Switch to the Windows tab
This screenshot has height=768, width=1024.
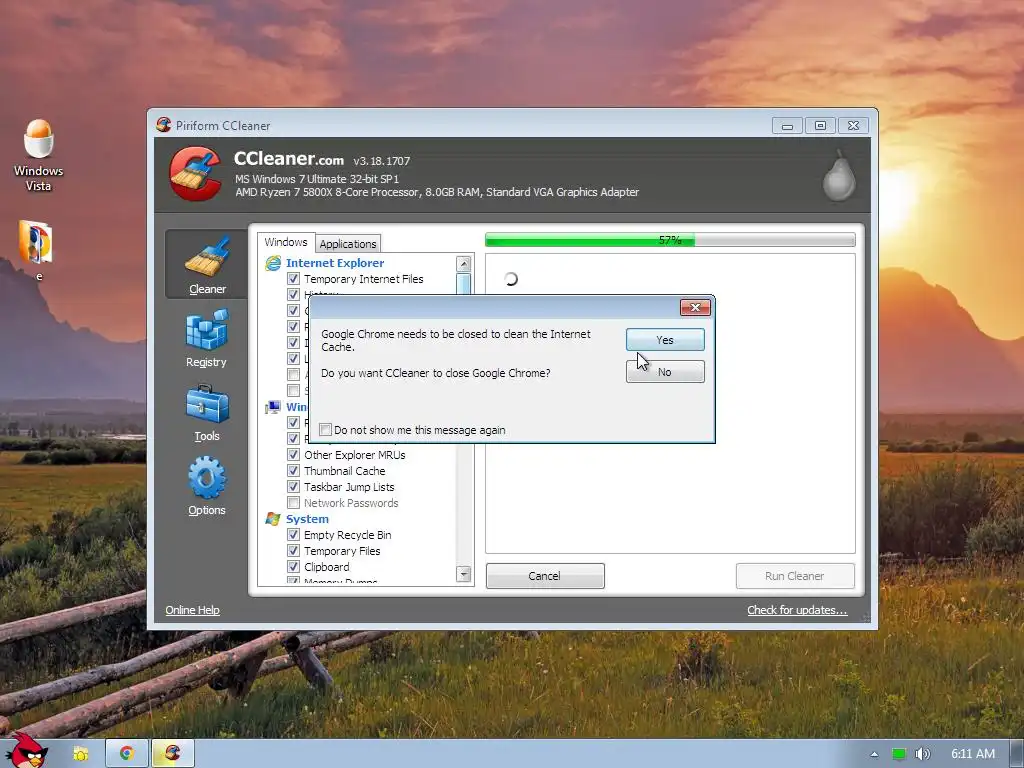tap(285, 242)
